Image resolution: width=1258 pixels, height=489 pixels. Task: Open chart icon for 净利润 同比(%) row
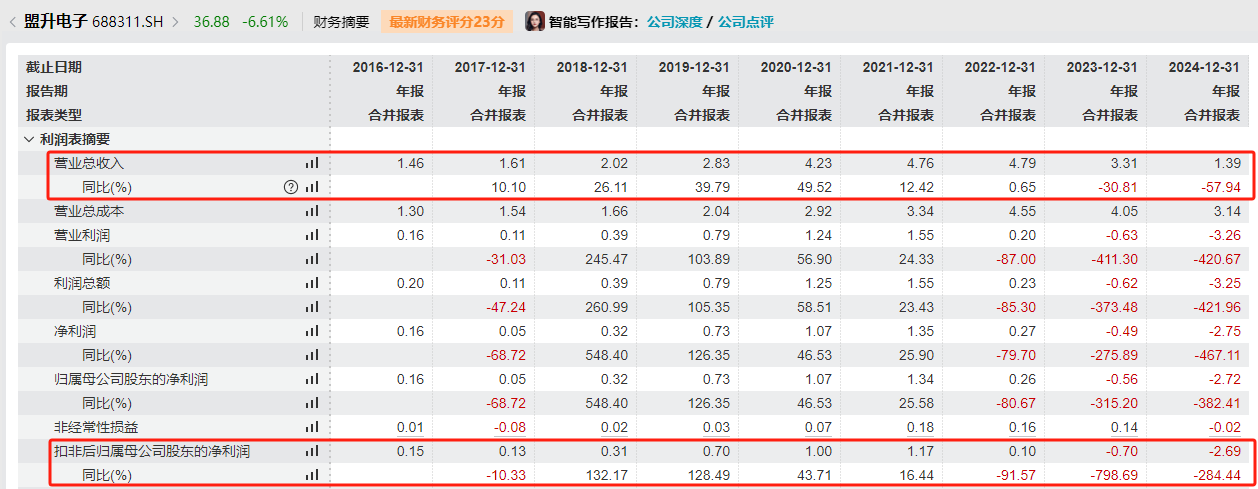pyautogui.click(x=312, y=355)
